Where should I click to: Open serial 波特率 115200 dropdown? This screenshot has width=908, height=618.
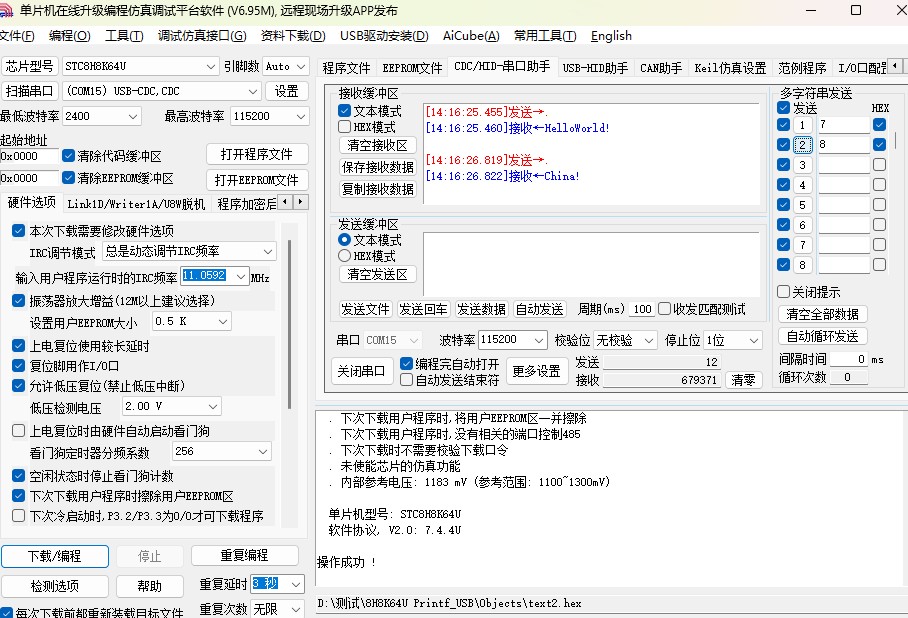click(539, 341)
